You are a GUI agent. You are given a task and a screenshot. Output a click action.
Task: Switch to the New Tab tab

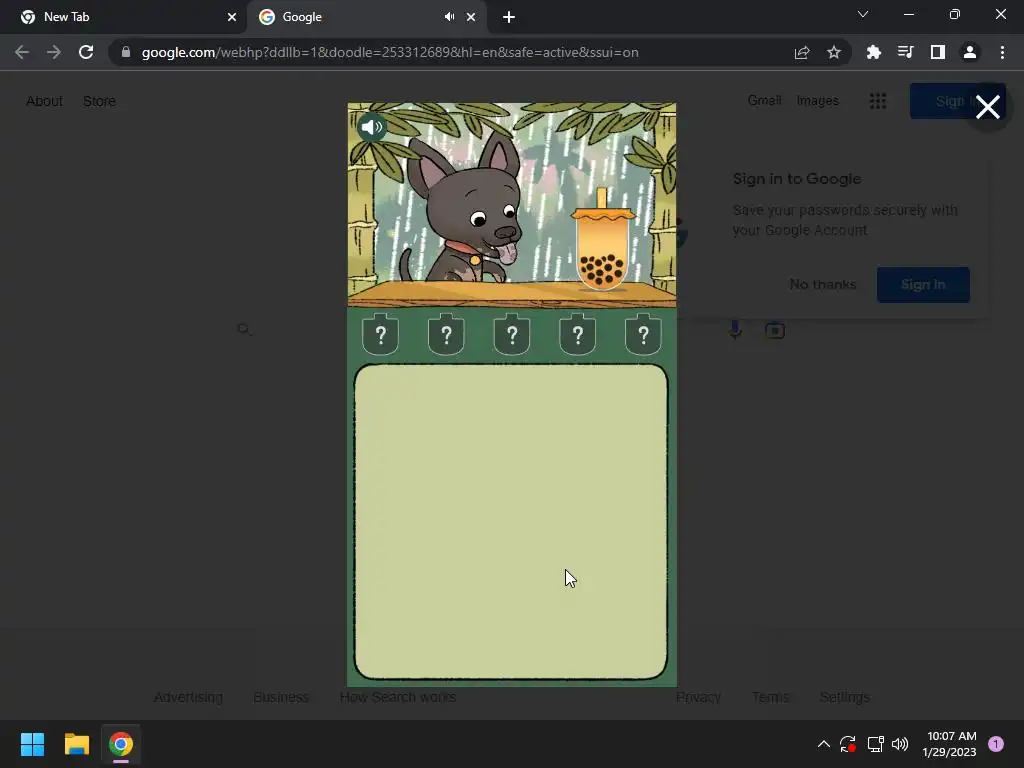pyautogui.click(x=123, y=17)
